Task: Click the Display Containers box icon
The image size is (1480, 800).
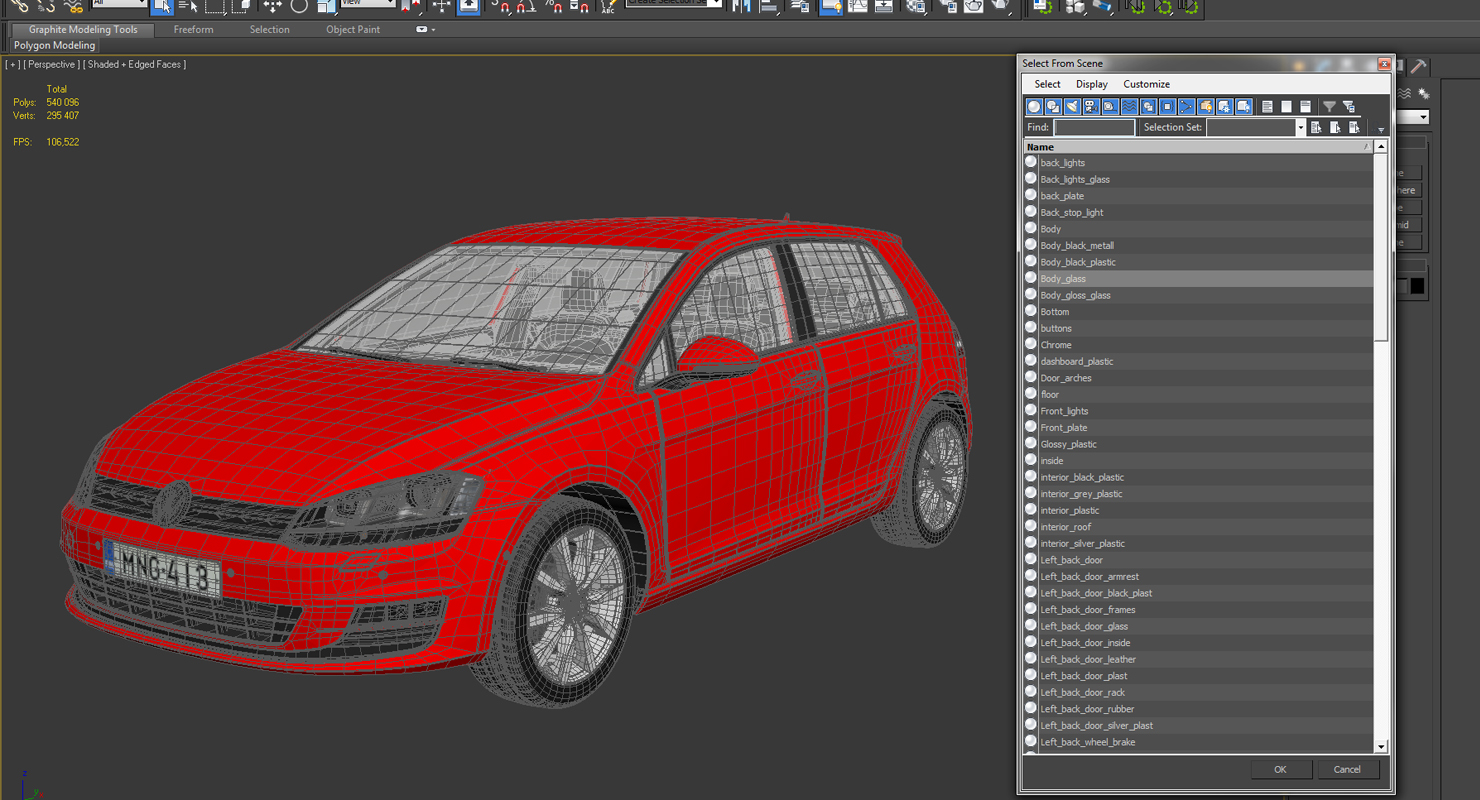Action: click(x=1206, y=106)
